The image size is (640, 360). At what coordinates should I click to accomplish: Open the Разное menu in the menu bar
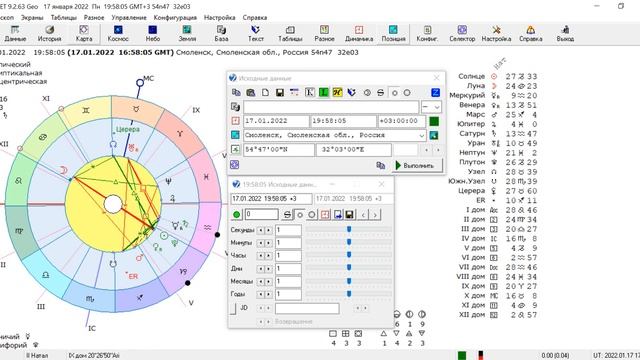(94, 18)
